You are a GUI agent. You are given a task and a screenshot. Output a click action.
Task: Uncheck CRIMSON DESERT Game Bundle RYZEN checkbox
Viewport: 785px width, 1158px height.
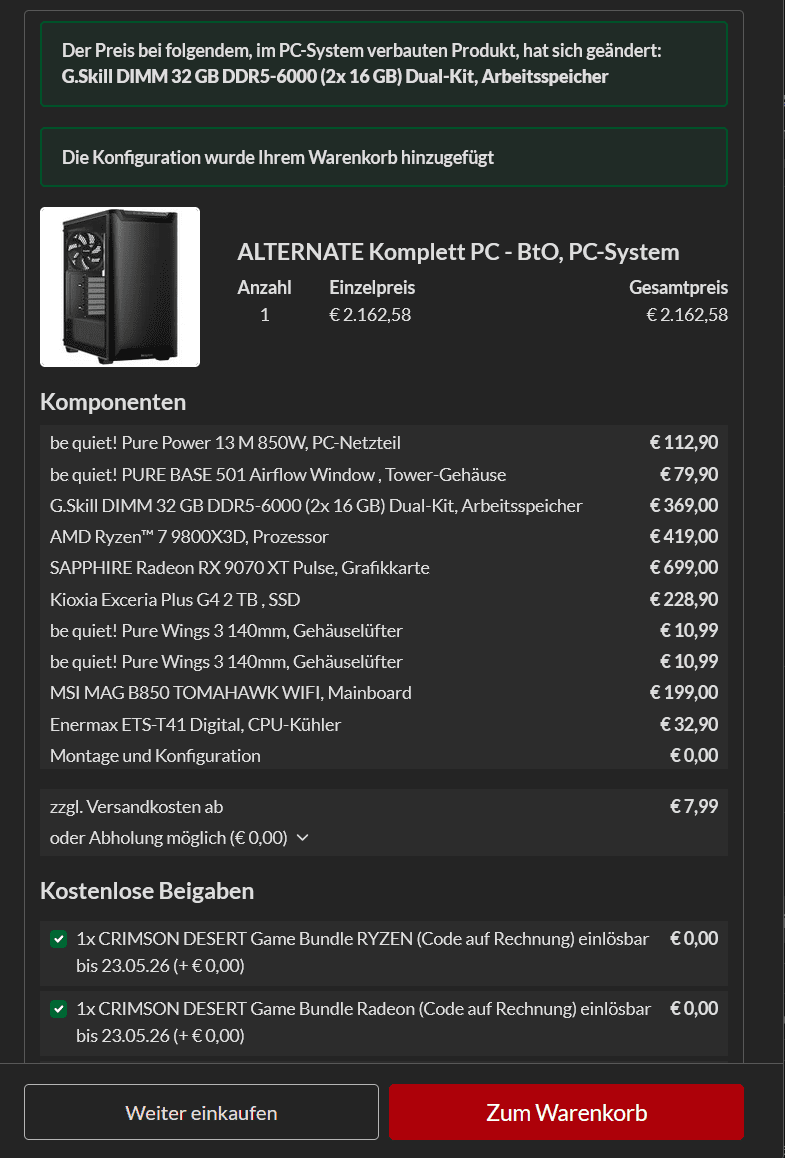click(x=59, y=939)
